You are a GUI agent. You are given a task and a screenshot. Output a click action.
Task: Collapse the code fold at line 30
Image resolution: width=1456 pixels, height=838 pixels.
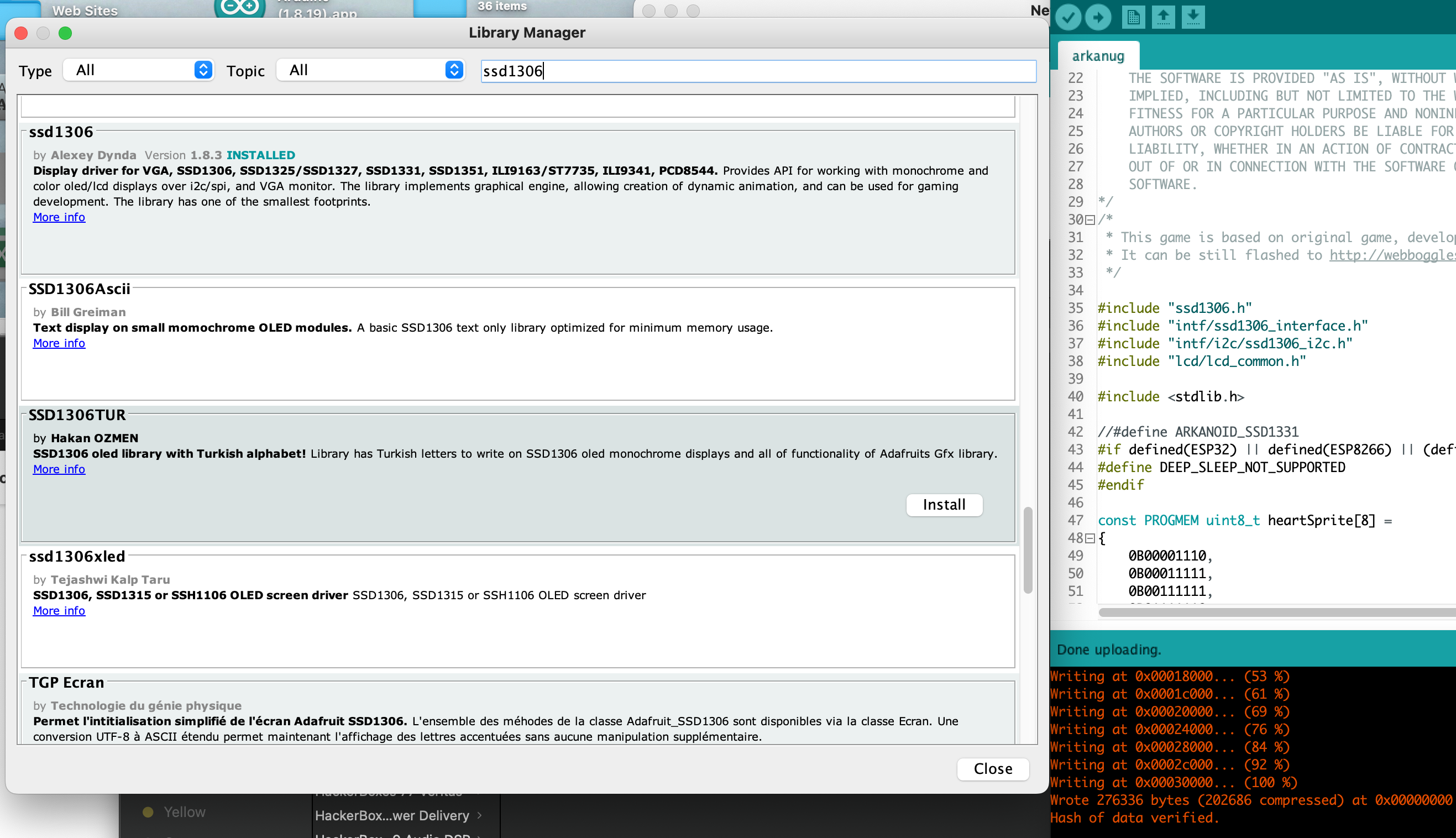1090,220
